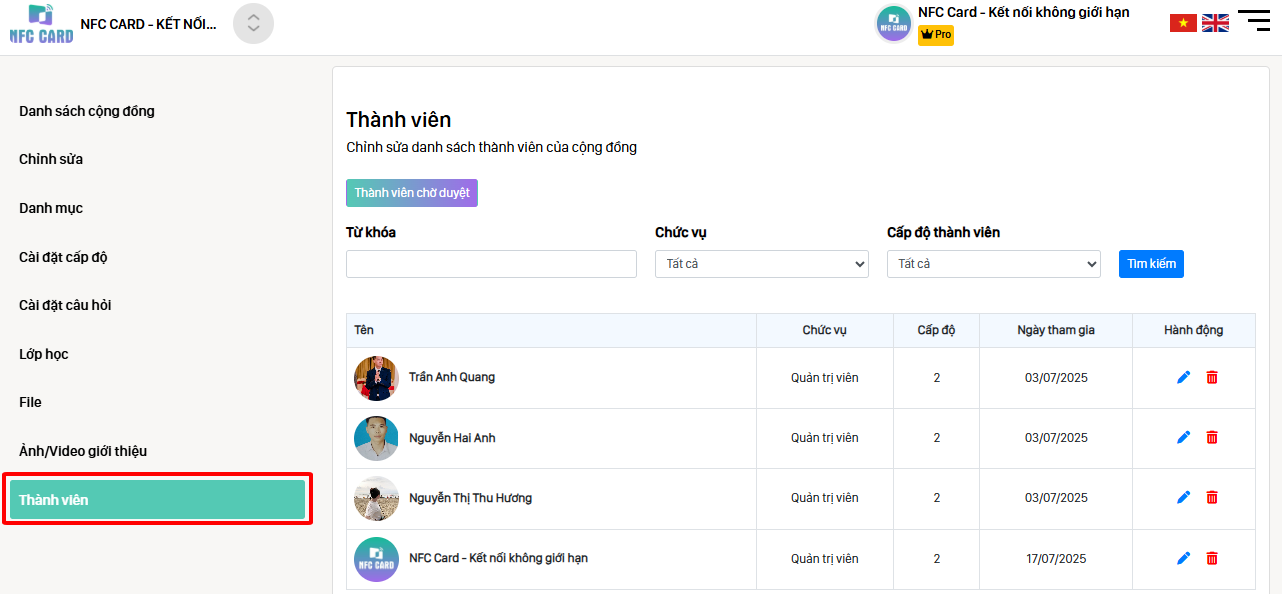The image size is (1282, 594).
Task: Delete member Trần Anh Quang via trash icon
Action: click(x=1212, y=377)
